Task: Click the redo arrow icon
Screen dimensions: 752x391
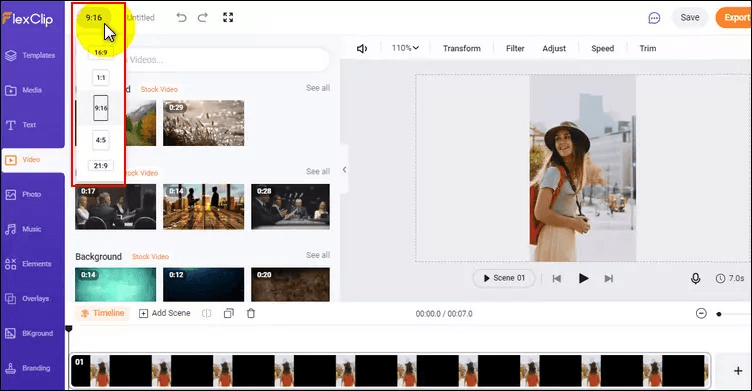Action: click(x=203, y=18)
